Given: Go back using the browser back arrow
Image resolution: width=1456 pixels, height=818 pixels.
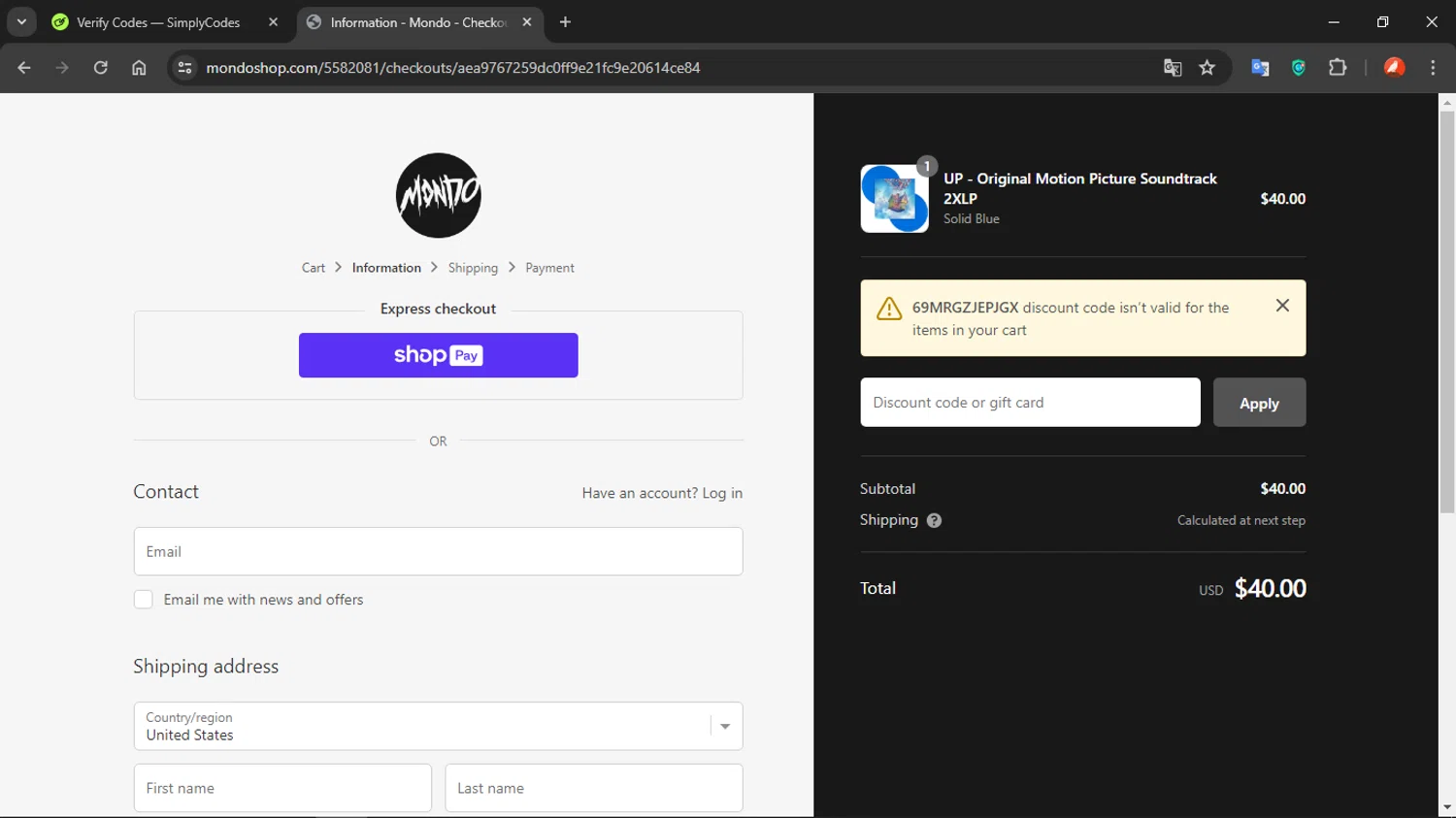Looking at the screenshot, I should 24,68.
